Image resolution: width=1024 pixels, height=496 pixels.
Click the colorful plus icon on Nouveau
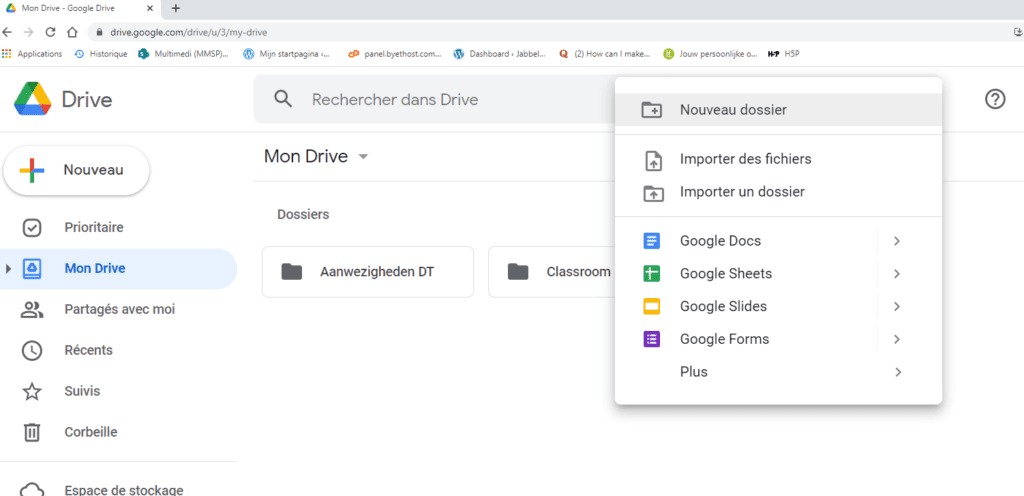32,170
